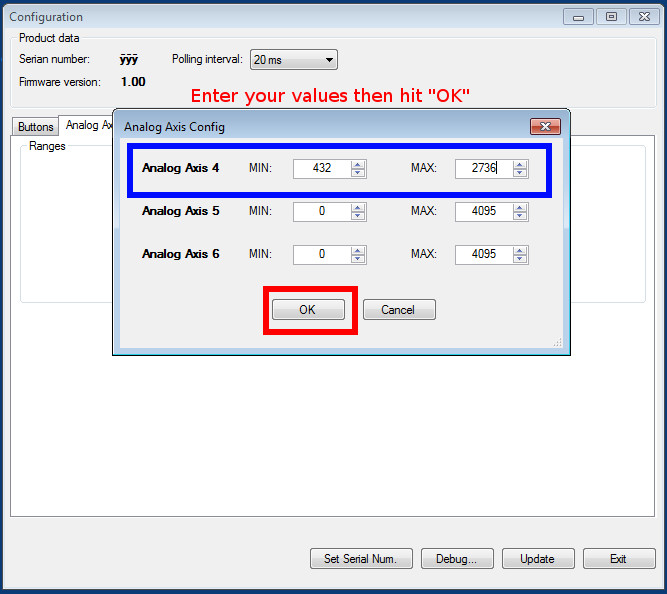This screenshot has width=667, height=594.
Task: Click the firmware version value 1.00
Action: point(133,82)
